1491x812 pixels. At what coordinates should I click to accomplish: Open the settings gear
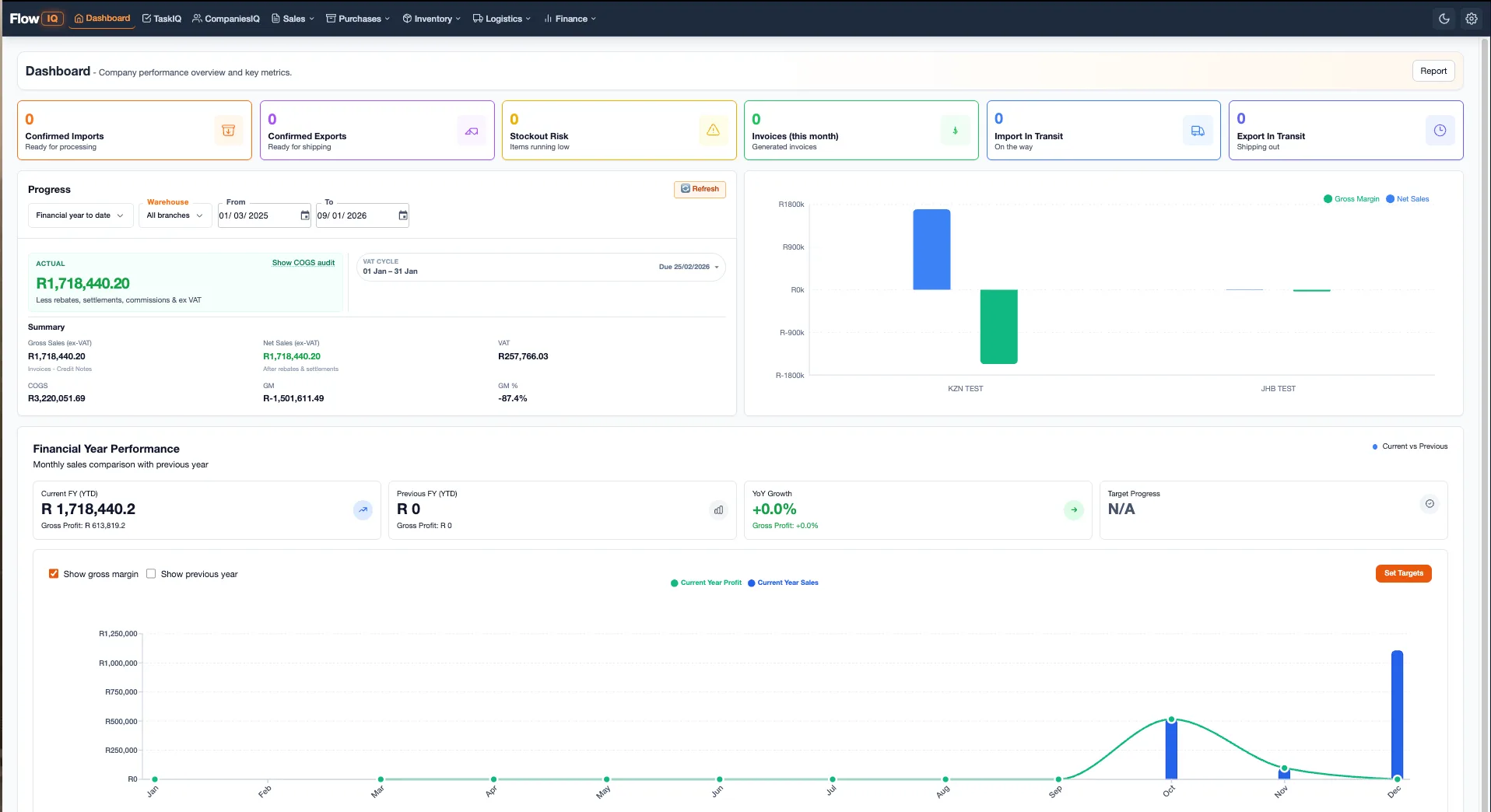click(1471, 18)
